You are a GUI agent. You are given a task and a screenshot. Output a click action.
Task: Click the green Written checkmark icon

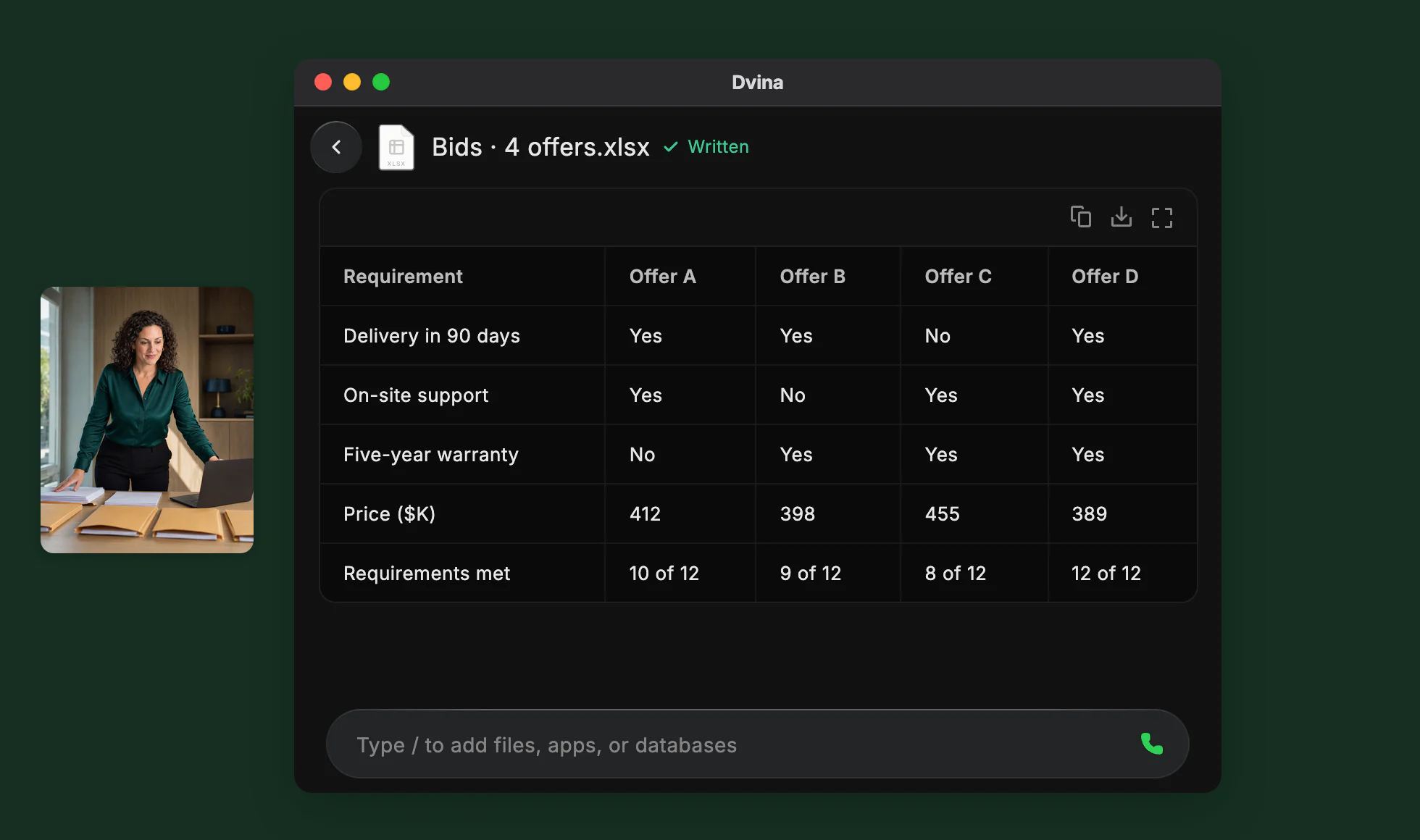pos(671,147)
